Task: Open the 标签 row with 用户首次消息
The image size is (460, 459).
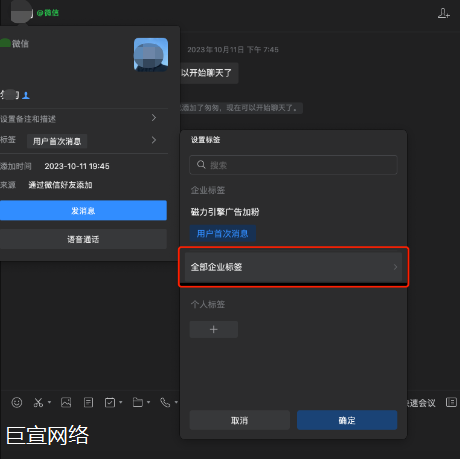Action: pos(83,141)
